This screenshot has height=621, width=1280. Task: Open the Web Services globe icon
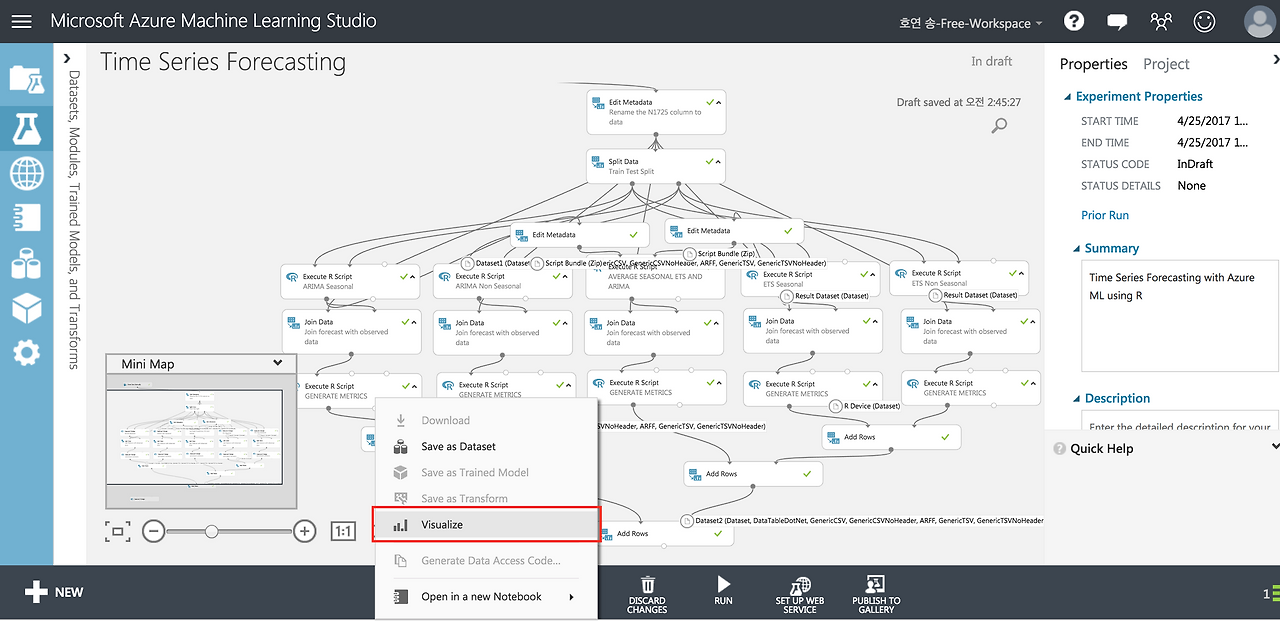click(26, 172)
